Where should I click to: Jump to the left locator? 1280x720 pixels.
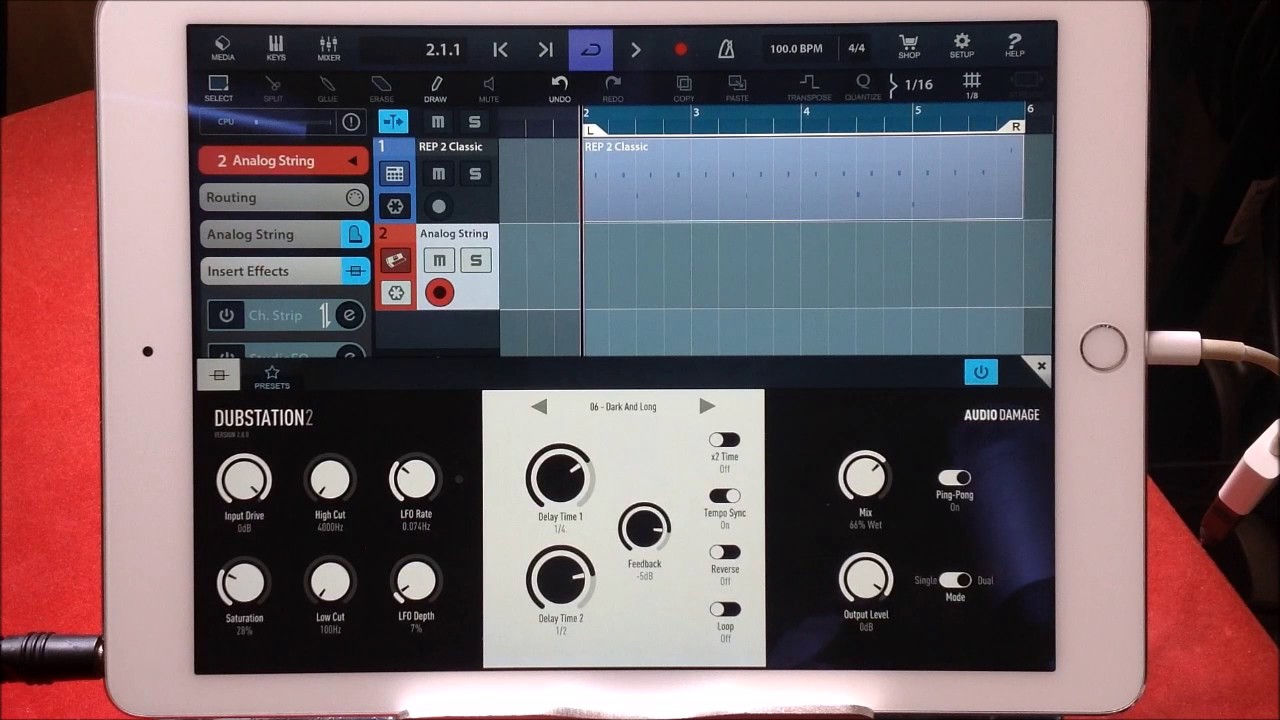coord(501,49)
